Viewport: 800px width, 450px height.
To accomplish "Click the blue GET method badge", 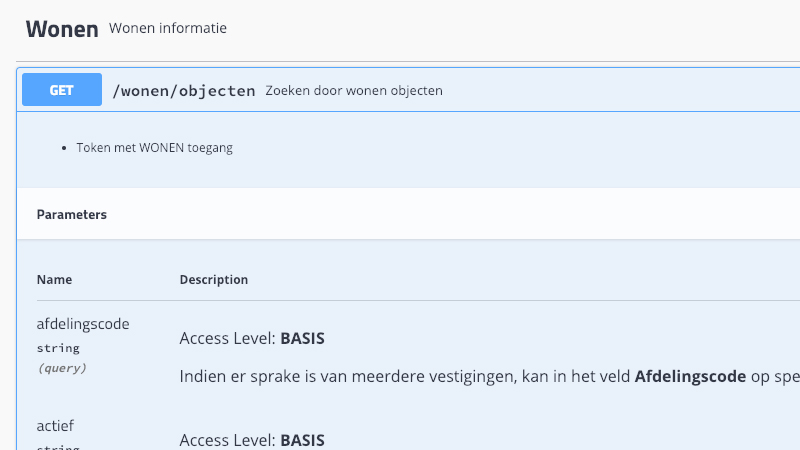I will click(x=62, y=90).
